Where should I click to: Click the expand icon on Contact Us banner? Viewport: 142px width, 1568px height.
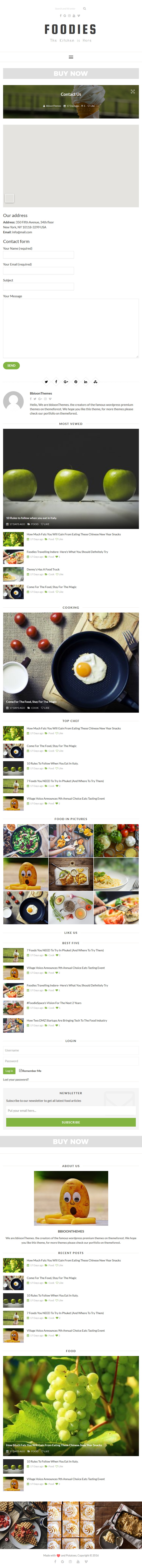coord(132,91)
